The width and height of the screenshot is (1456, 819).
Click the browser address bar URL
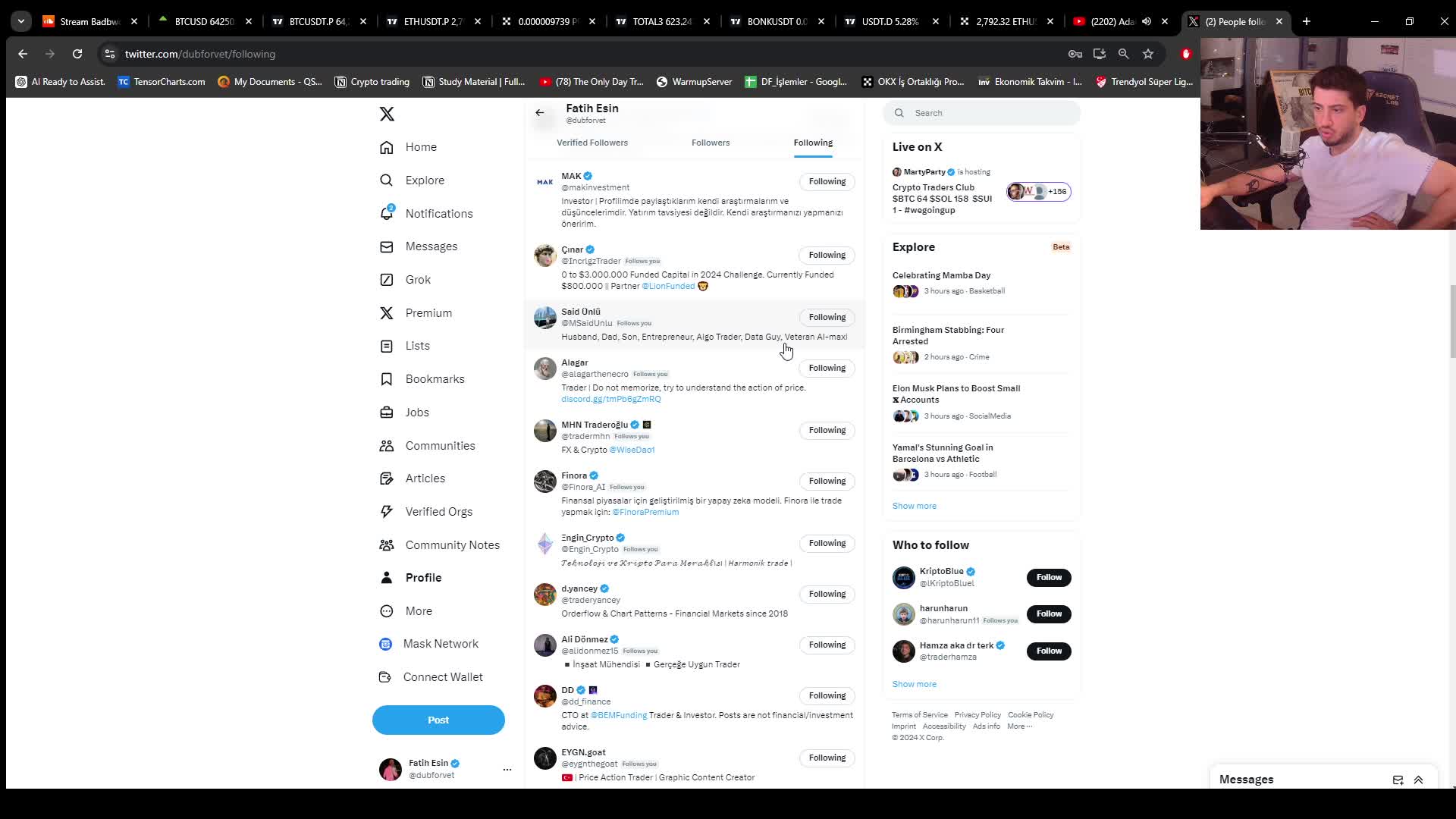200,54
